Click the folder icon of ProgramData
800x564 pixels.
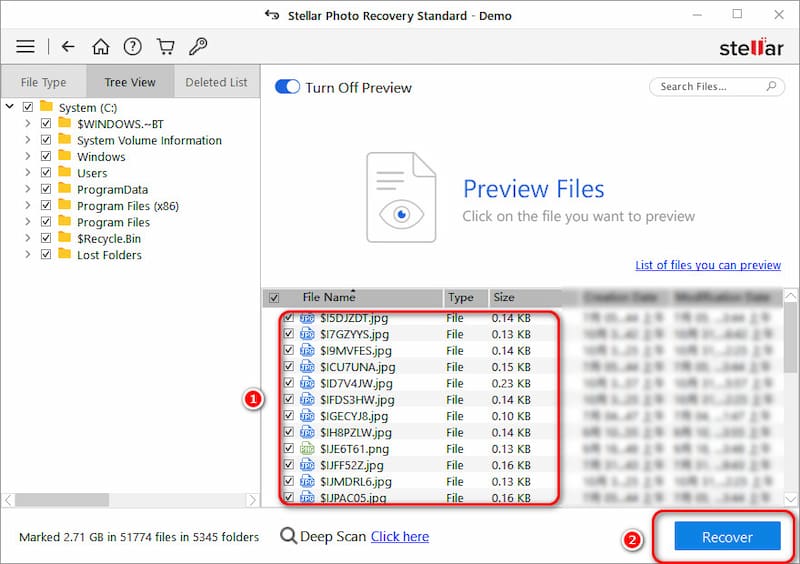tap(64, 188)
